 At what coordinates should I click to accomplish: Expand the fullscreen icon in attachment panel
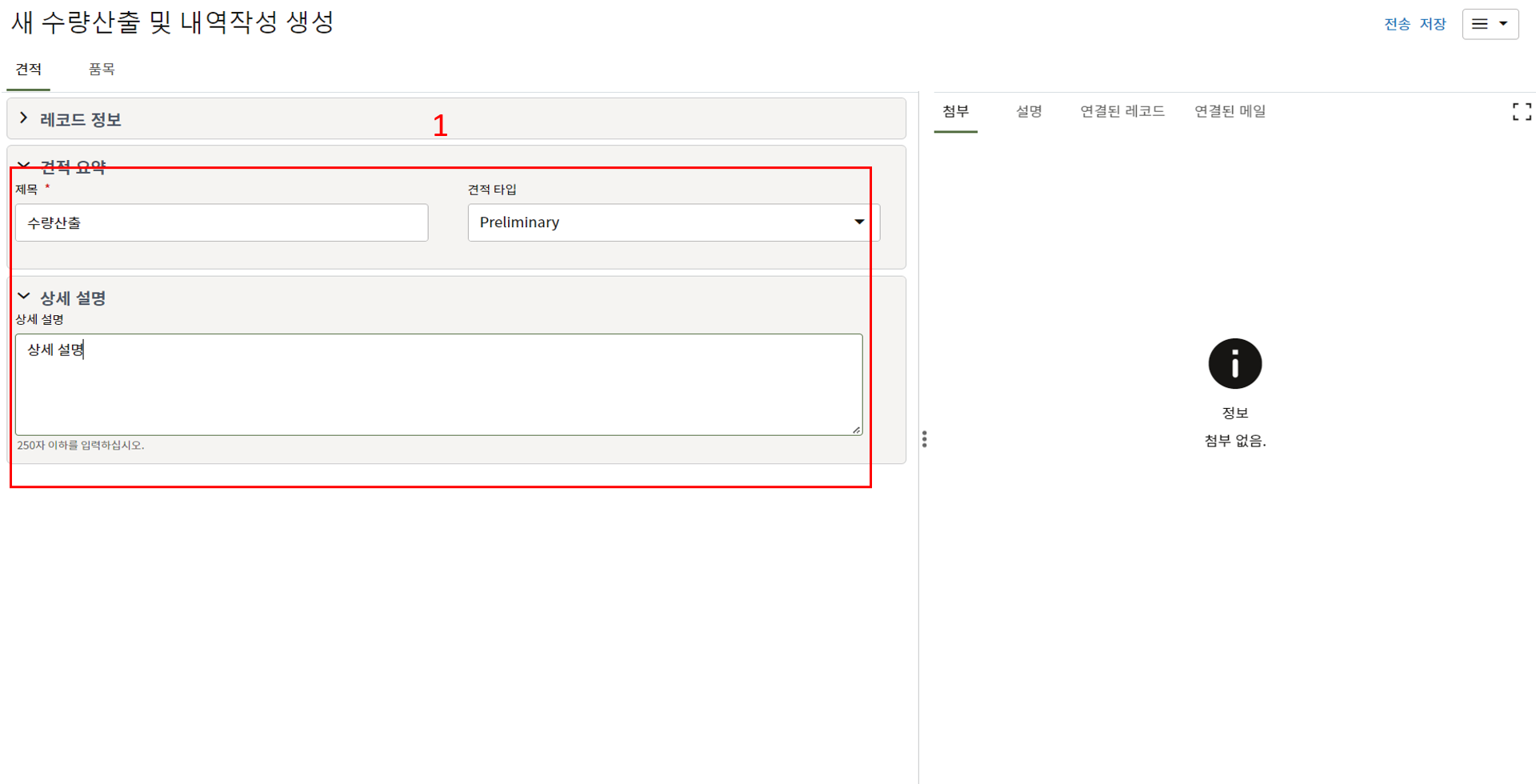[x=1522, y=112]
